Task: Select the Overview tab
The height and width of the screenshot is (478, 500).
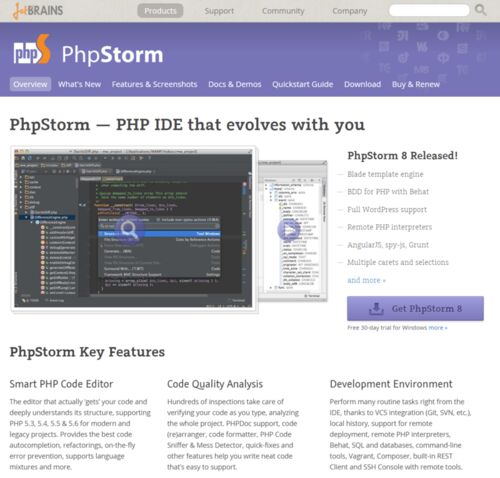Action: pyautogui.click(x=30, y=84)
